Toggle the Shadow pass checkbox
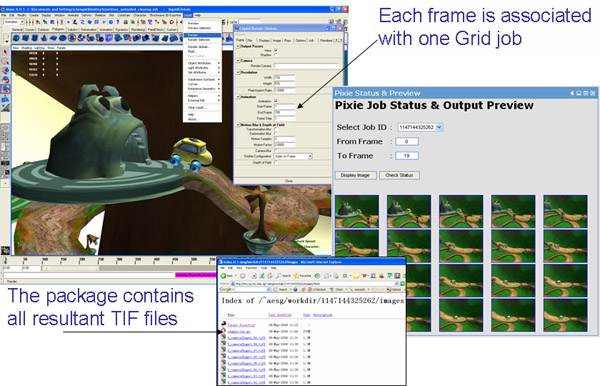 pos(276,55)
